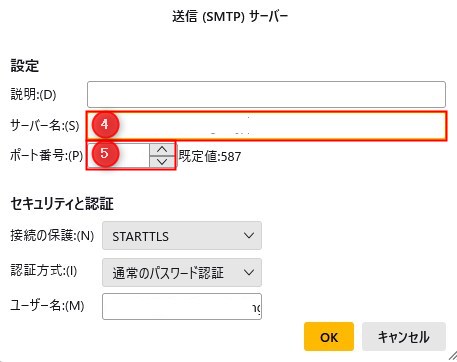
Task: Open the 接続の保護 STARTTLS dropdown
Action: [182, 236]
